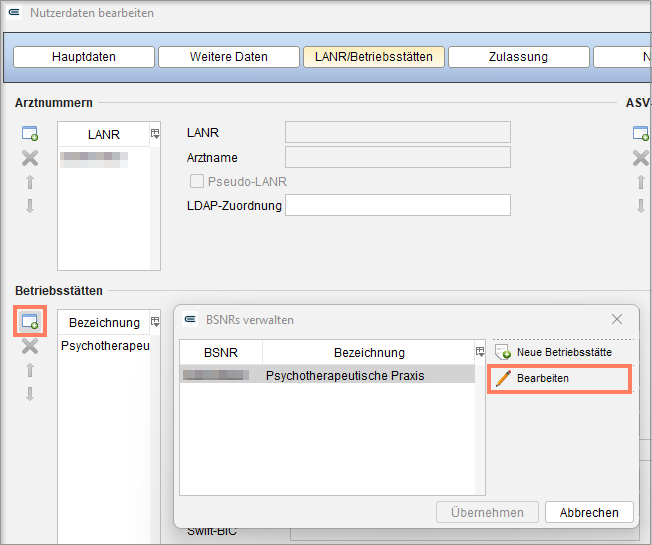Click the Nutzerdaten bearbeiten window icon

pos(14,12)
